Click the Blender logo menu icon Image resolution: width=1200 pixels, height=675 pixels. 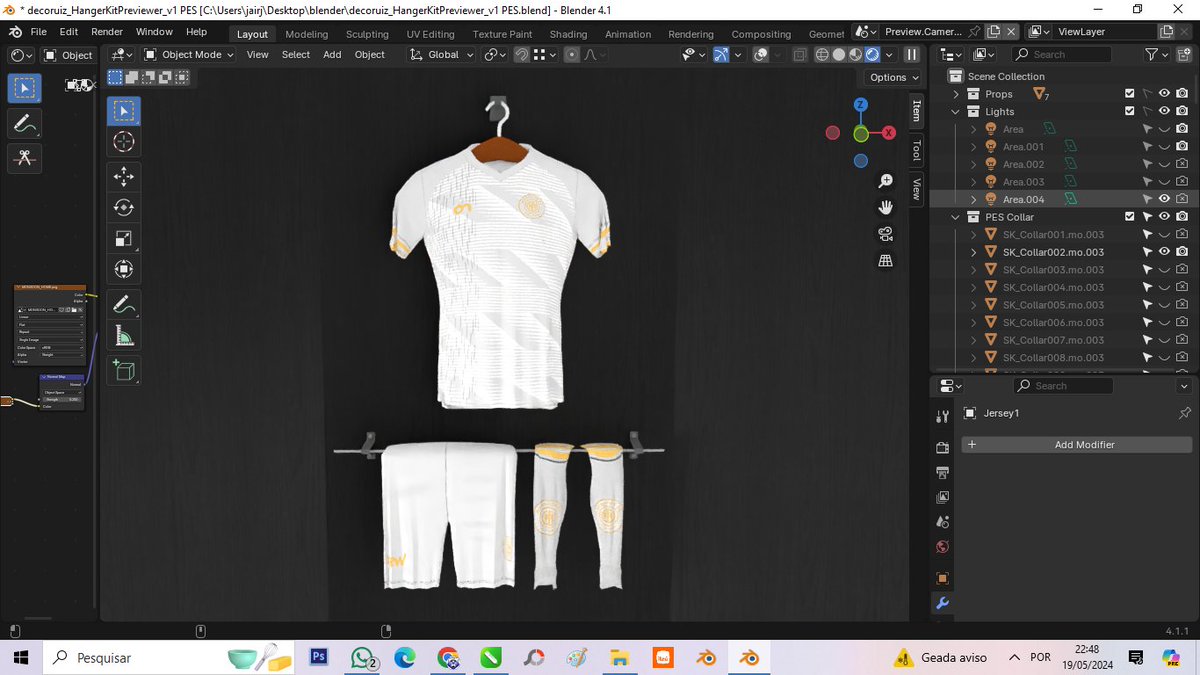point(15,32)
